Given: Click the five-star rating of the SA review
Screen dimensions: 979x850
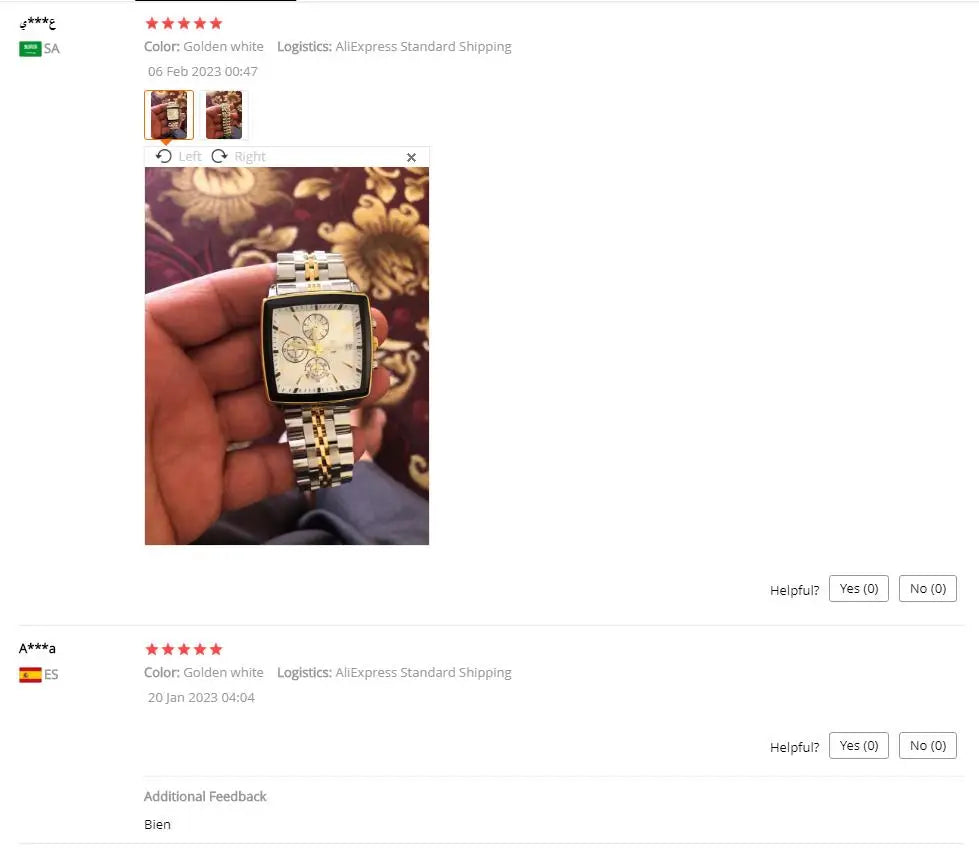Looking at the screenshot, I should [x=184, y=23].
